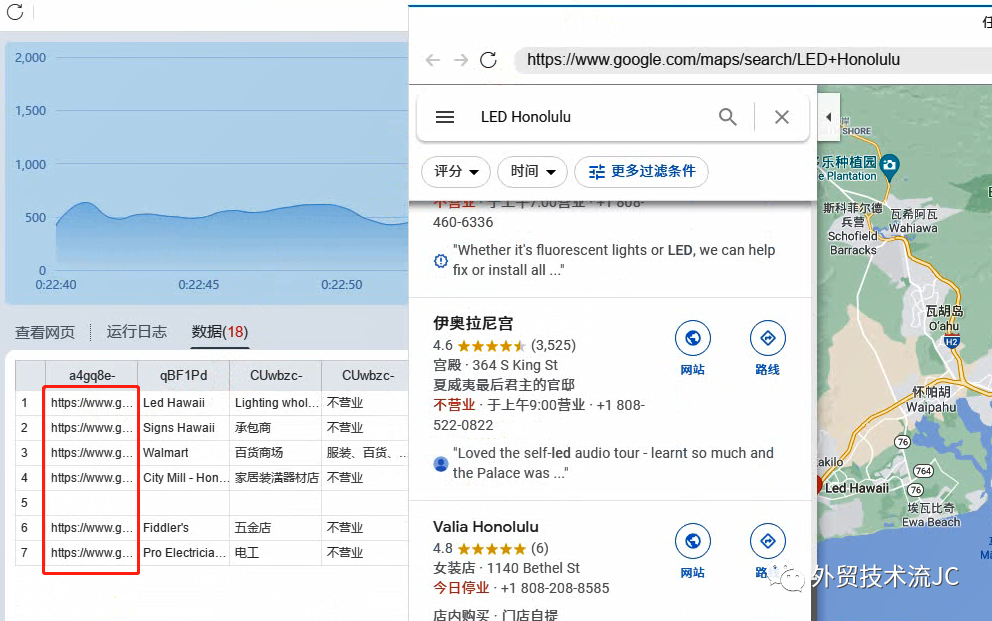Go forward in the embedded browser

[x=461, y=60]
